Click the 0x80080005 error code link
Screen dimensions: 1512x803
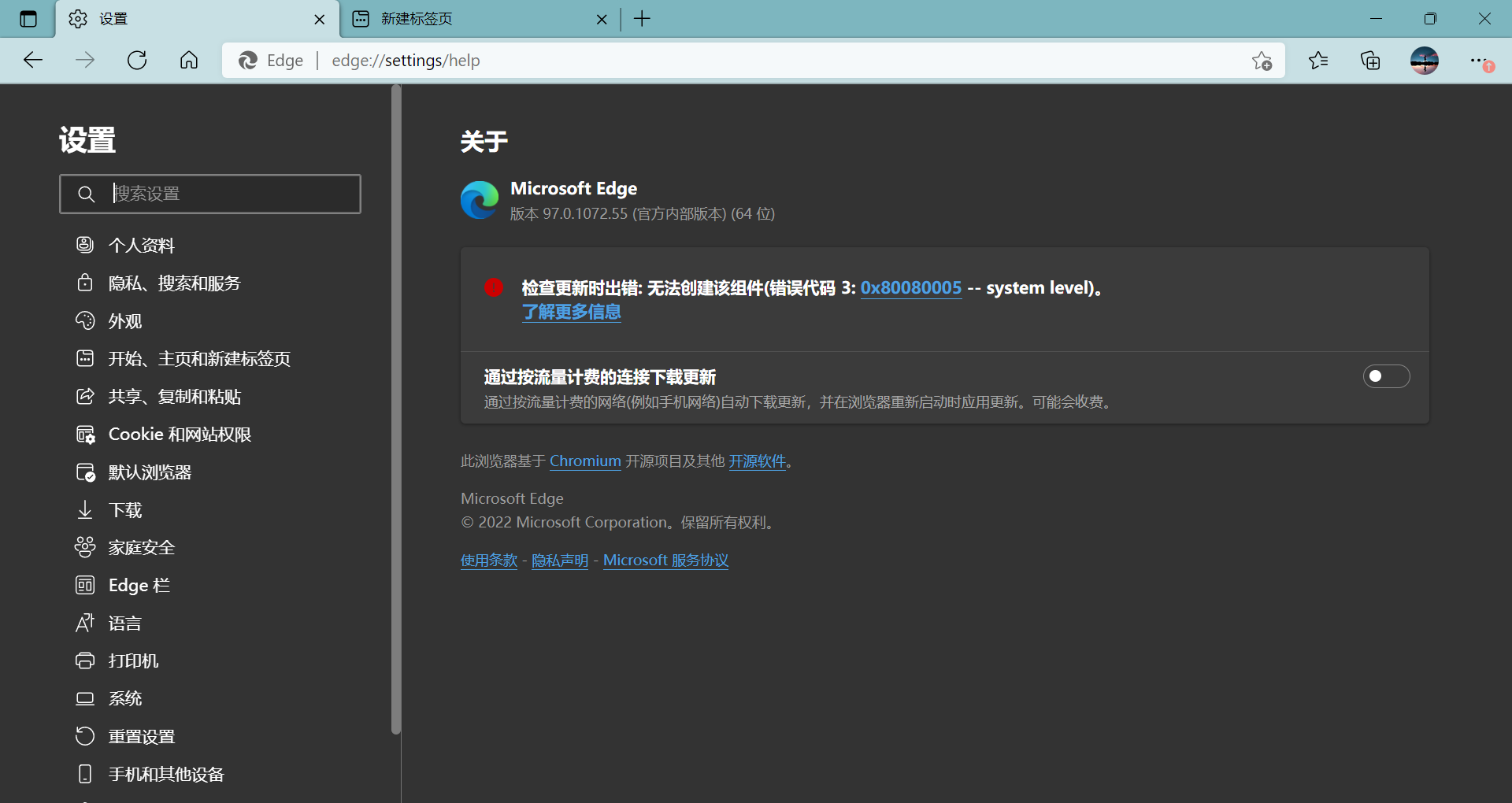click(910, 288)
